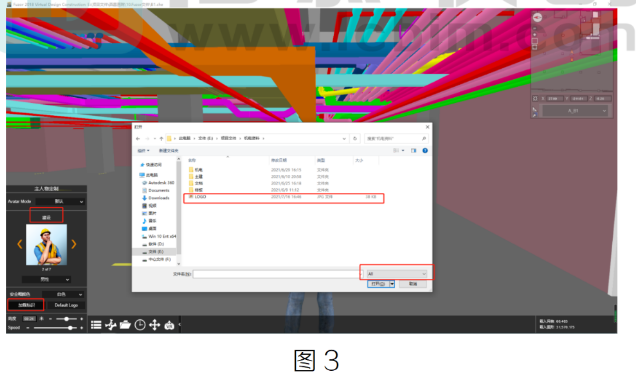Open Documents in dialog sidebar

[x=156, y=191]
